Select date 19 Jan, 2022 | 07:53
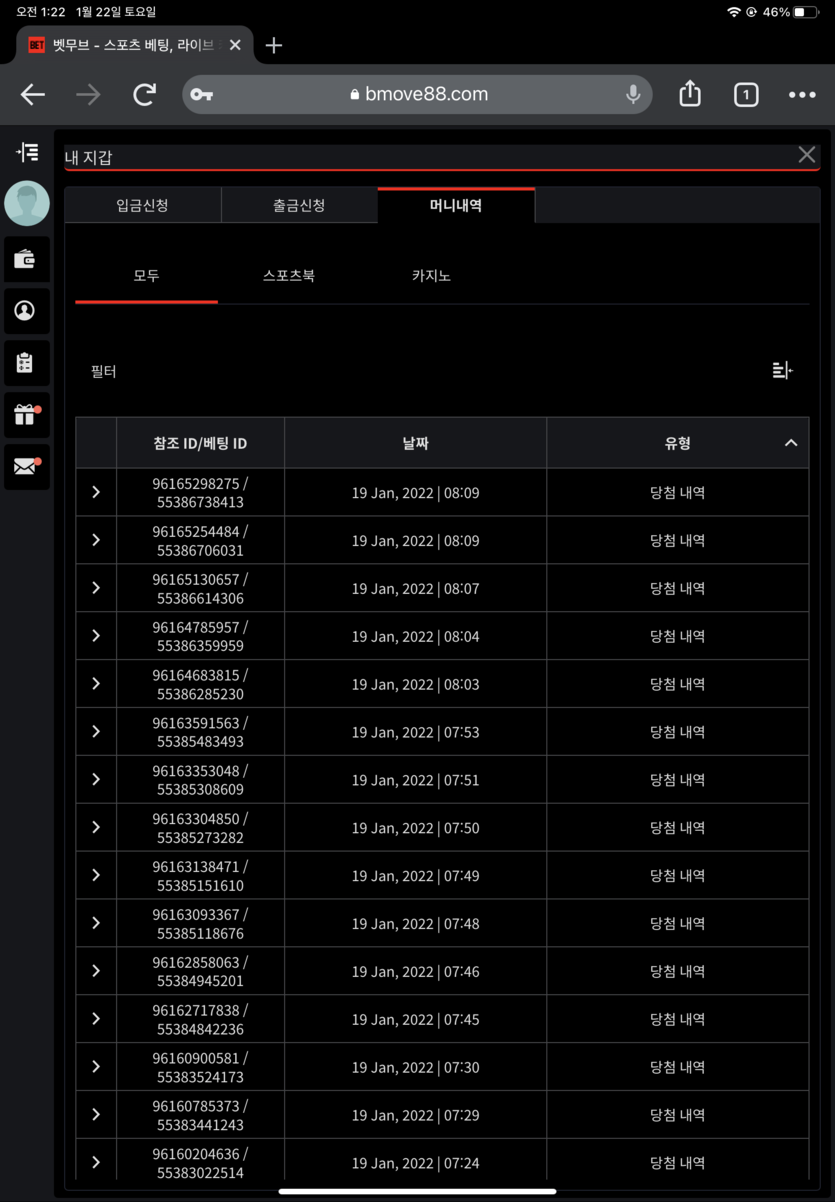Image resolution: width=835 pixels, height=1202 pixels. click(x=416, y=733)
